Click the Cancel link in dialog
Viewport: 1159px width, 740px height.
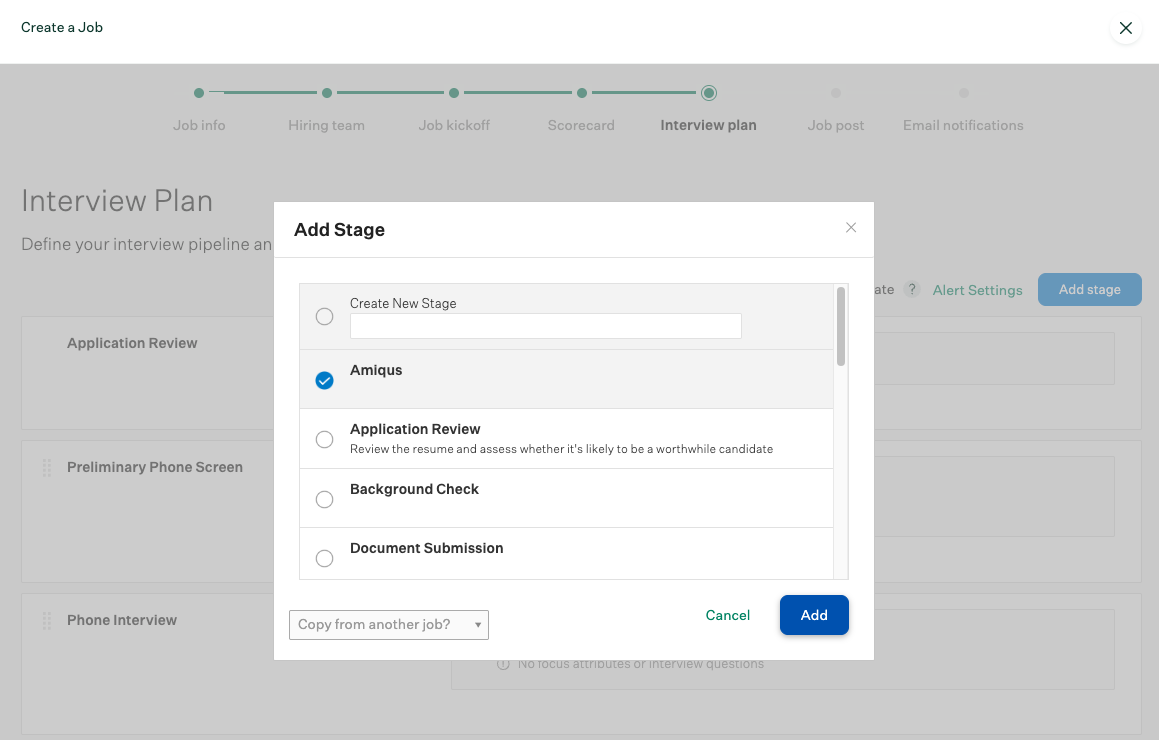click(727, 615)
